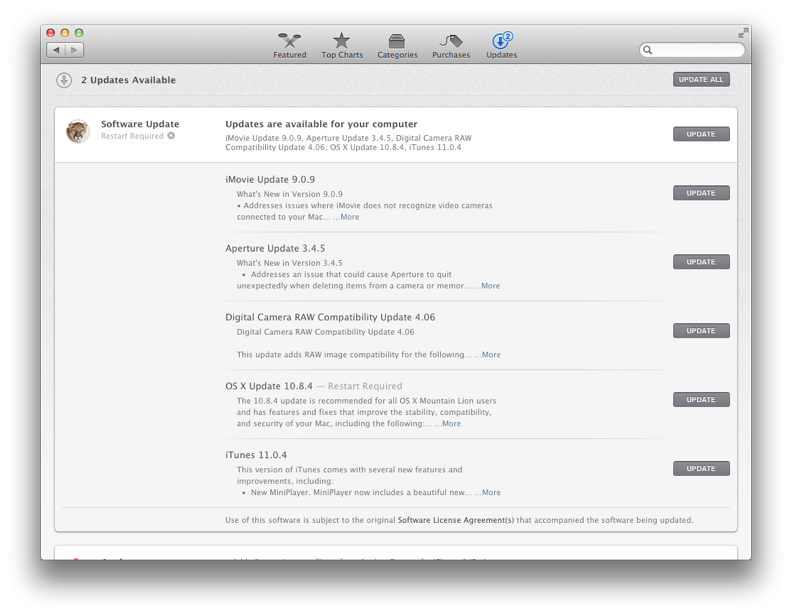Click 'Updates are available for your computer' heading
The height and width of the screenshot is (616, 792).
(321, 124)
